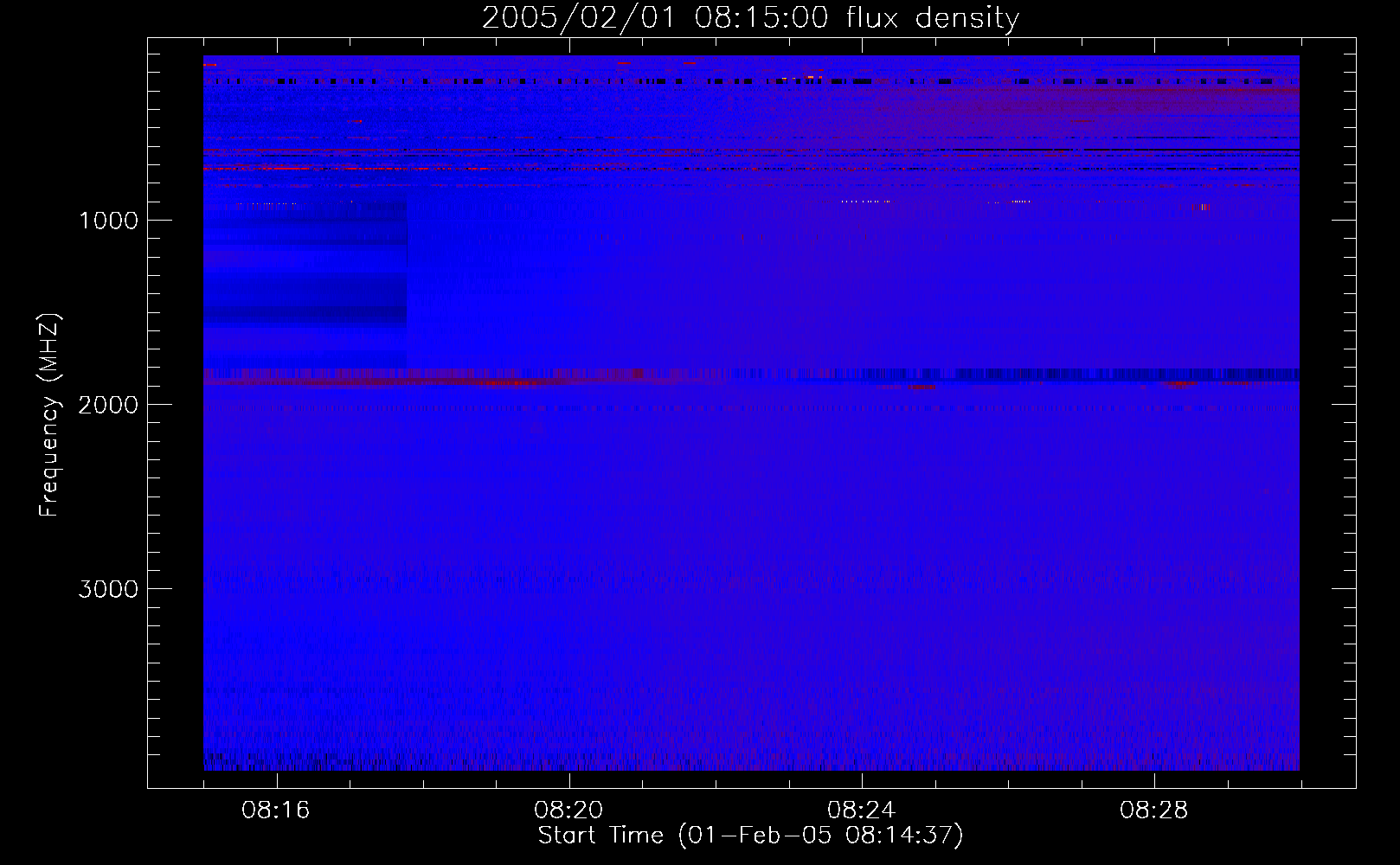Viewport: 1400px width, 865px height.
Task: Select the 'Start Time (01-Feb-05 08:14:37)' label
Action: [750, 836]
